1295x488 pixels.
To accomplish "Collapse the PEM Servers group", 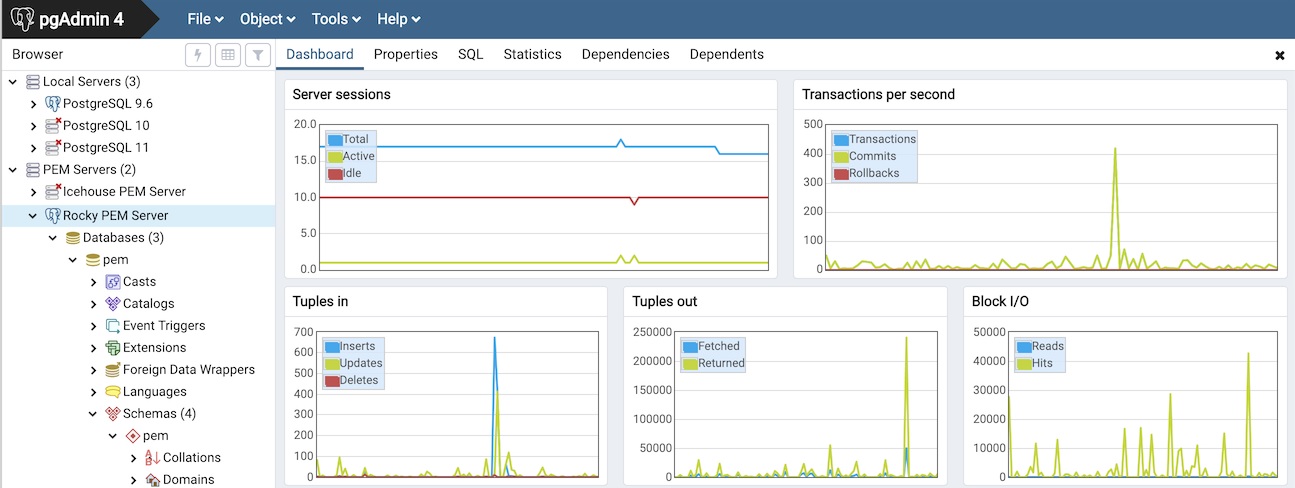I will coord(13,170).
